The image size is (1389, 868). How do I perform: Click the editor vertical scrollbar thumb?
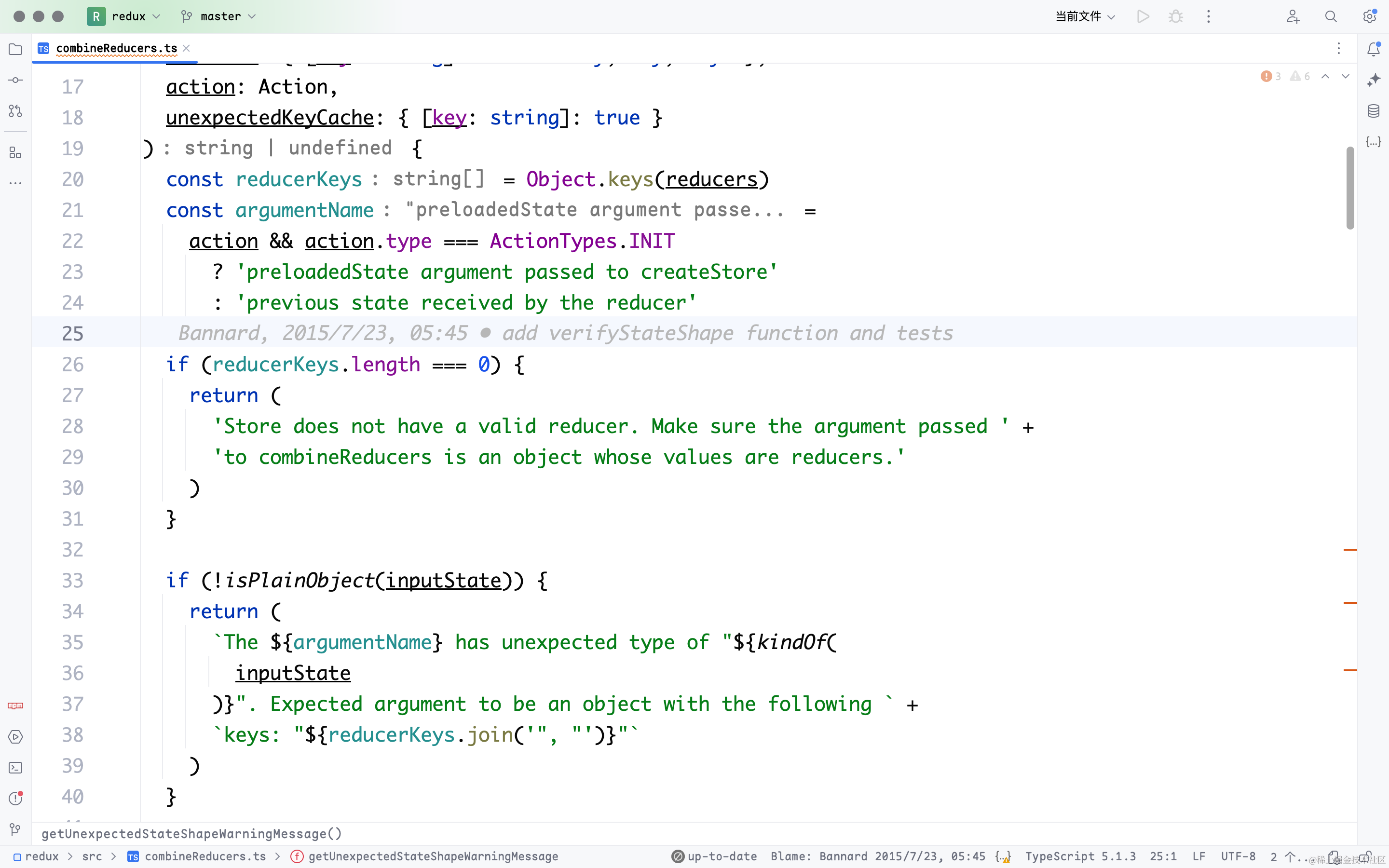1350,188
